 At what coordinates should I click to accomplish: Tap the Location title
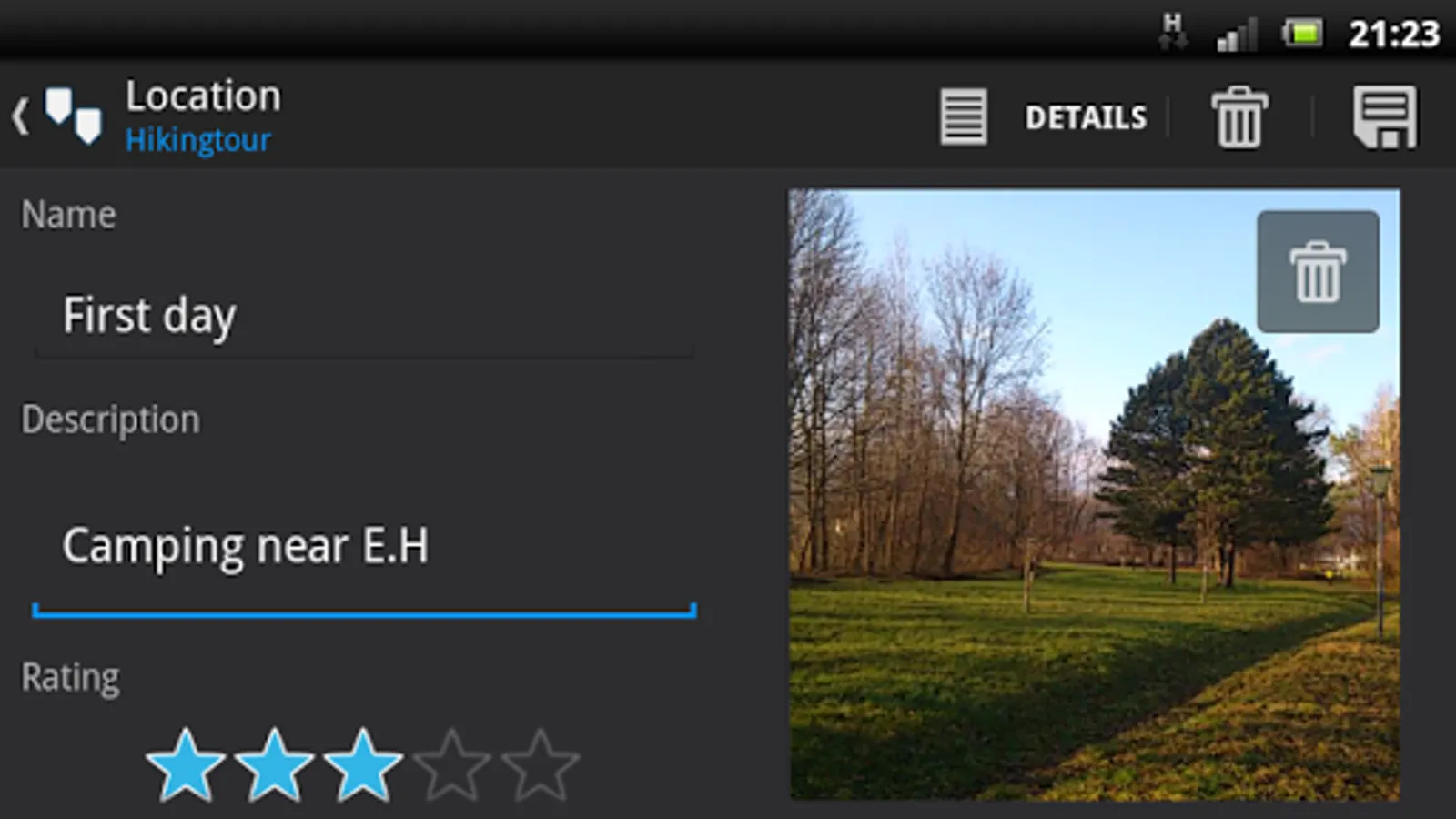coord(203,96)
